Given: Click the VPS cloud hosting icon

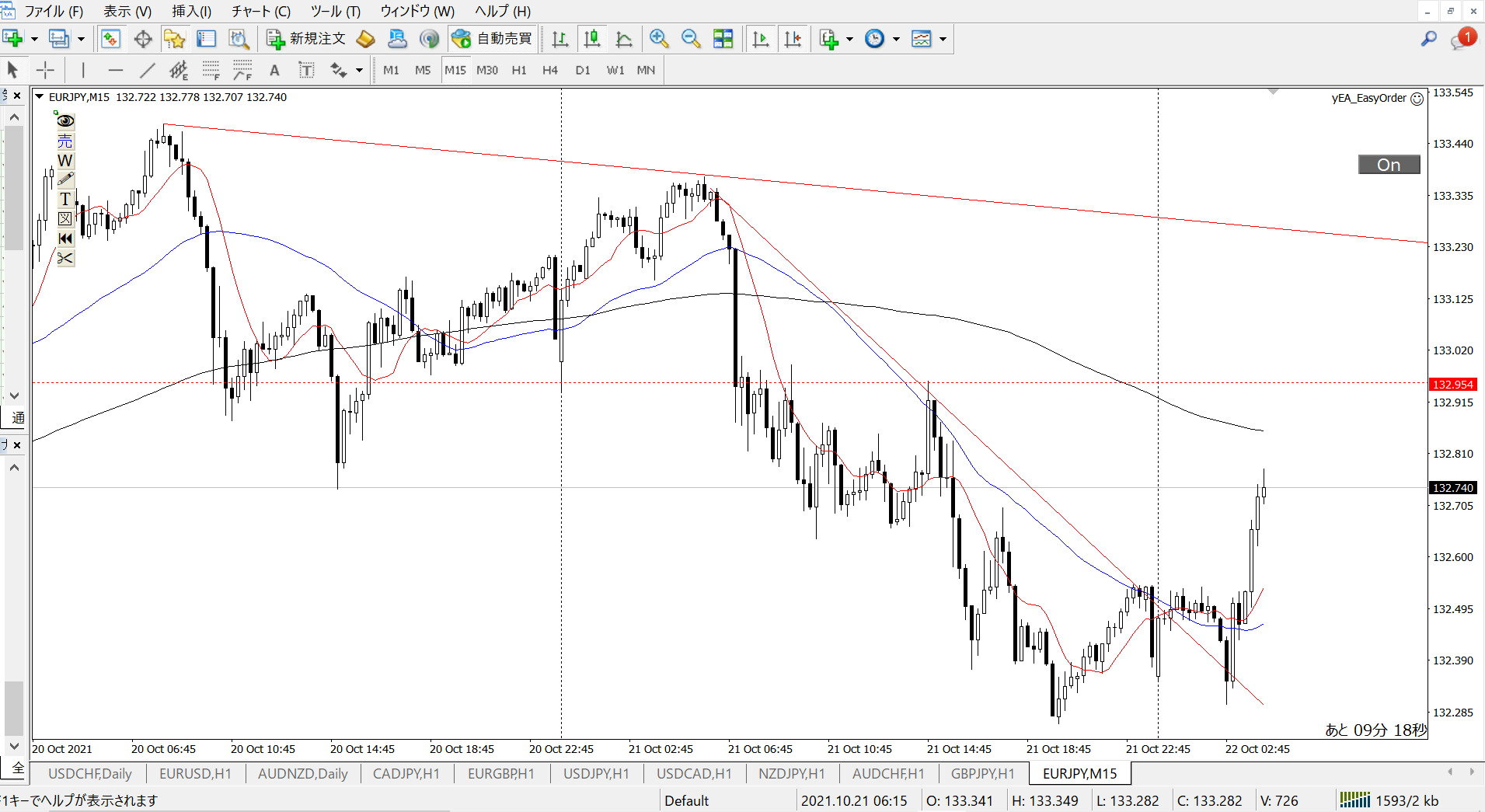Looking at the screenshot, I should pos(397,38).
